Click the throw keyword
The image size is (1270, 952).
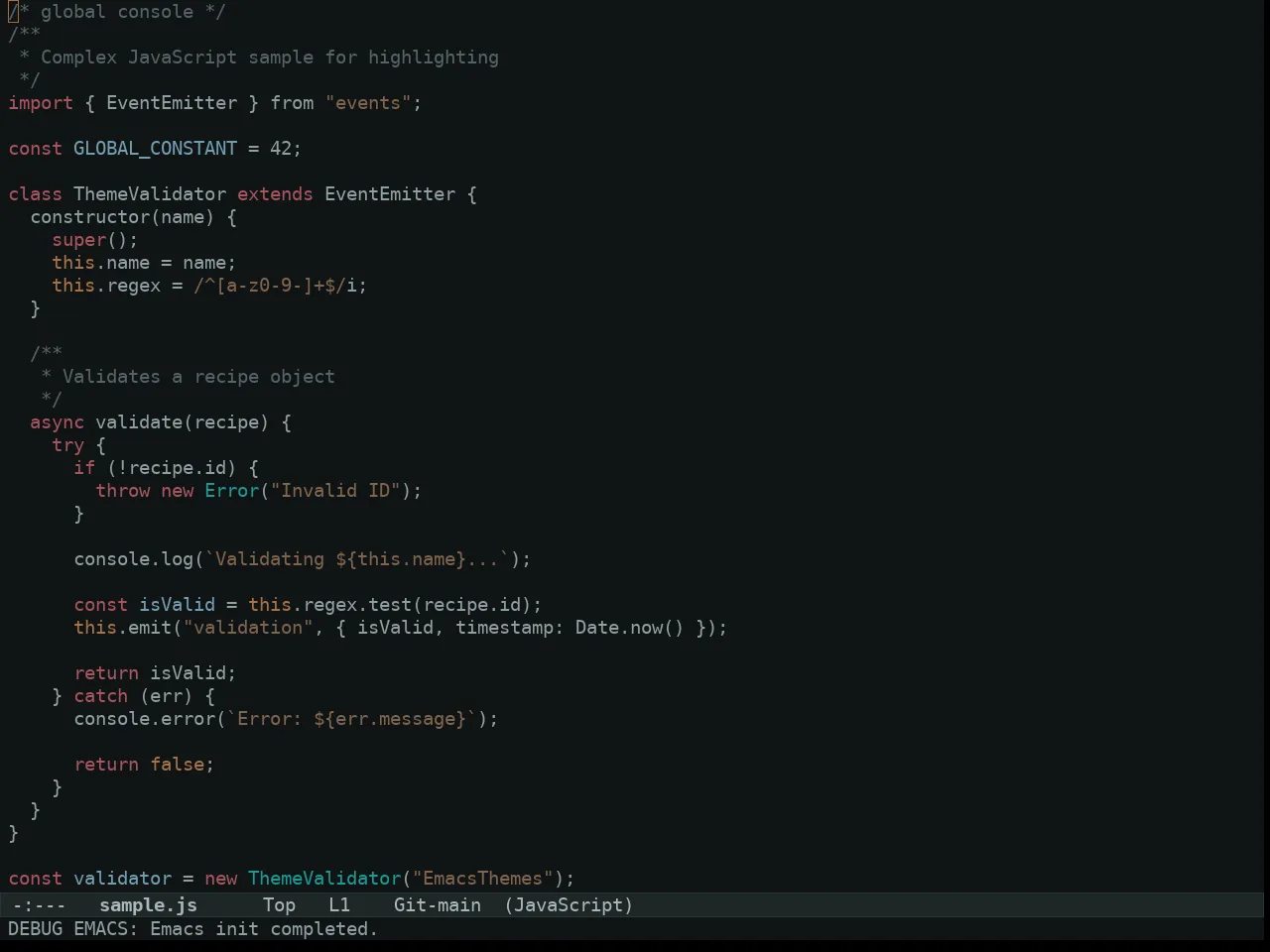pyautogui.click(x=123, y=491)
